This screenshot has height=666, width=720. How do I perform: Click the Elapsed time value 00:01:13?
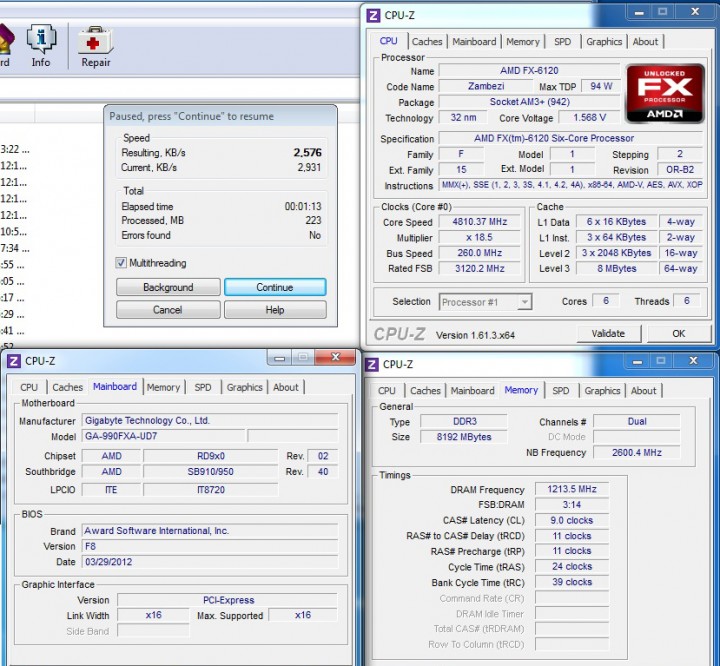point(303,206)
